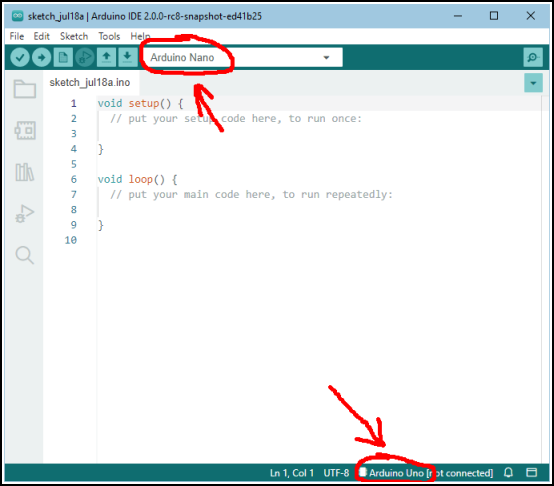554x486 pixels.
Task: Open the File menu
Action: click(x=17, y=36)
